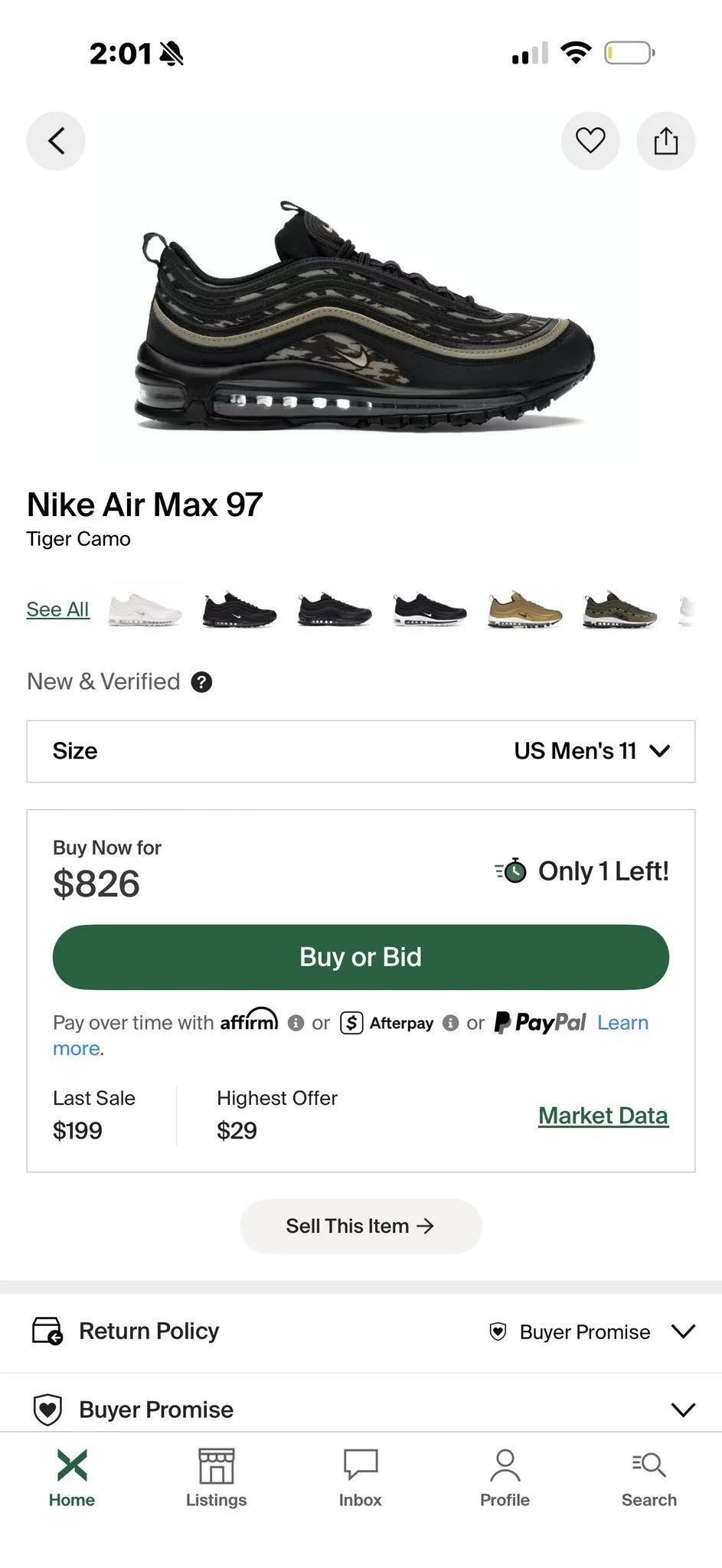Tap Sell This Item button

pyautogui.click(x=361, y=1226)
